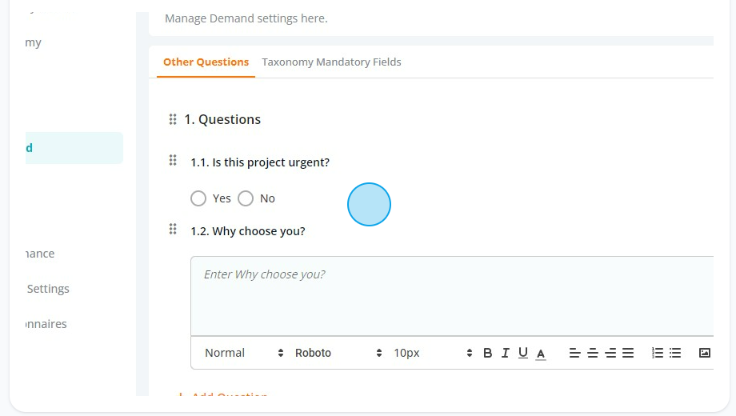Screen dimensions: 736x416
Task: Open the text color picker
Action: (541, 354)
